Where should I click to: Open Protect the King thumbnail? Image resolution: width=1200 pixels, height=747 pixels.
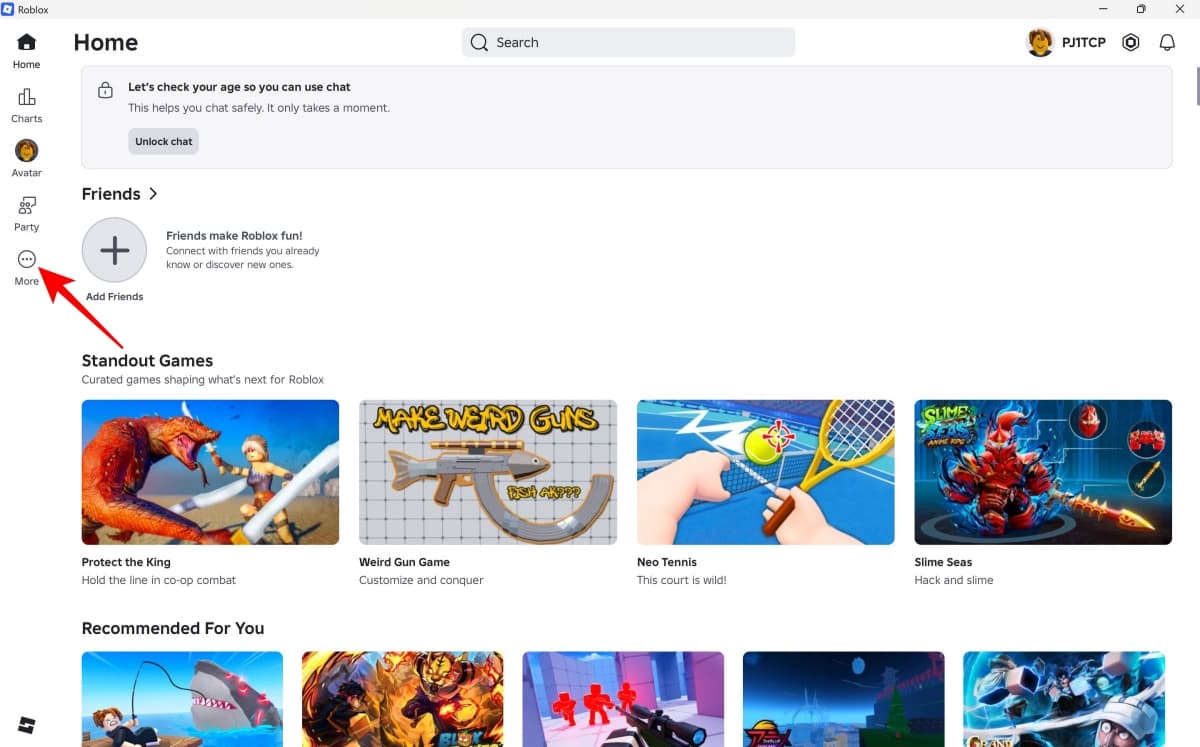(210, 472)
